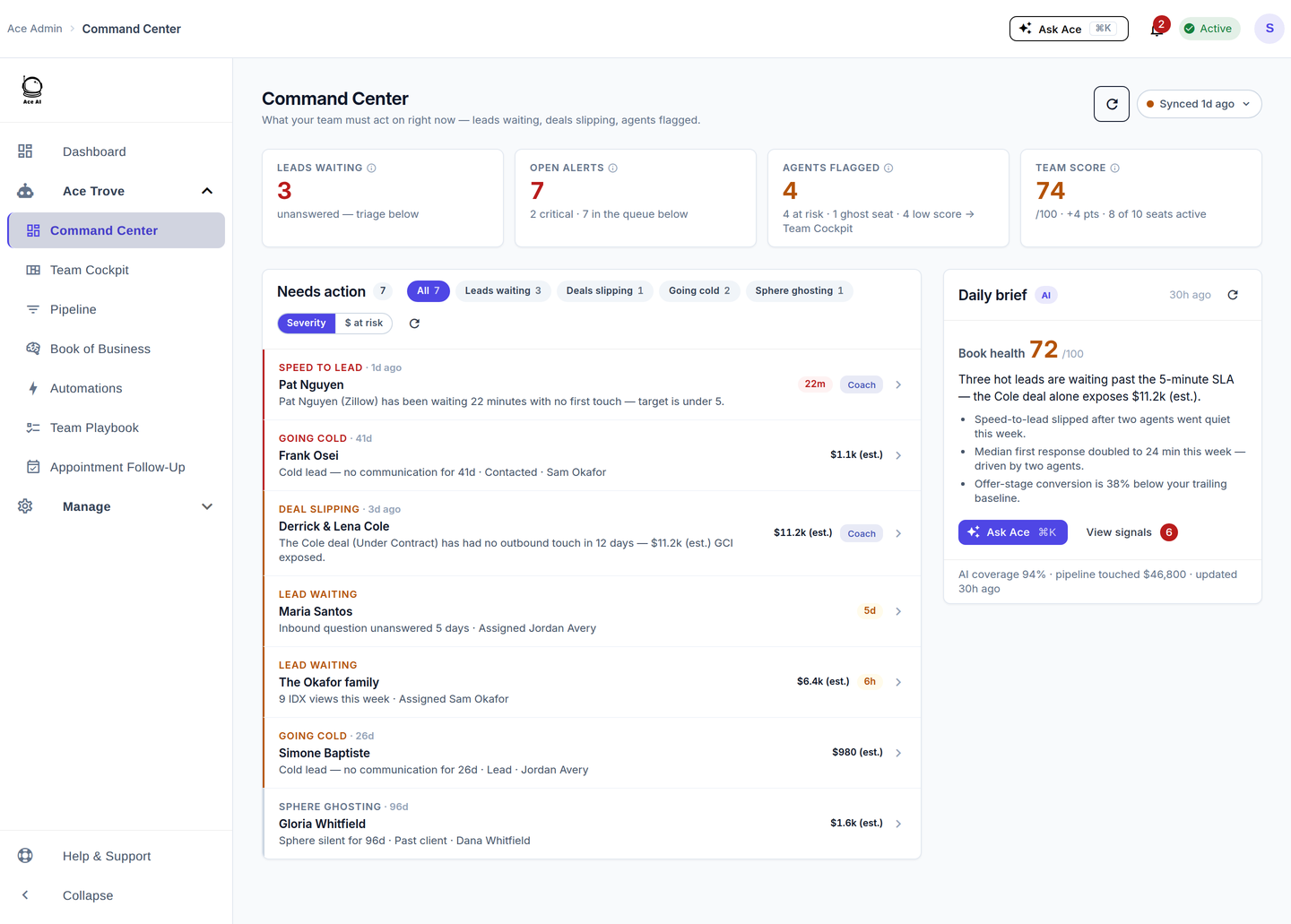Image resolution: width=1291 pixels, height=924 pixels.
Task: Click Coach on Derrick & Lena Cole row
Action: pyautogui.click(x=862, y=533)
